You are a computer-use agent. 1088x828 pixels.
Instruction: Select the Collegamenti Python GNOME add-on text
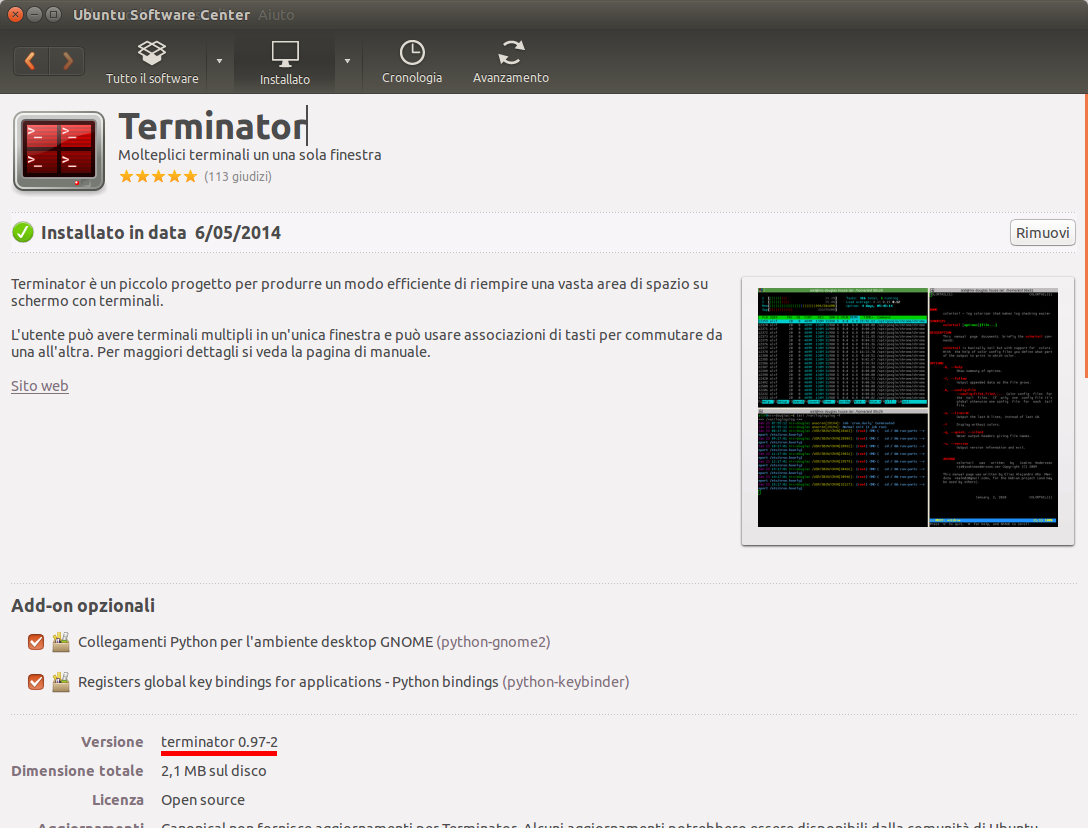point(314,642)
